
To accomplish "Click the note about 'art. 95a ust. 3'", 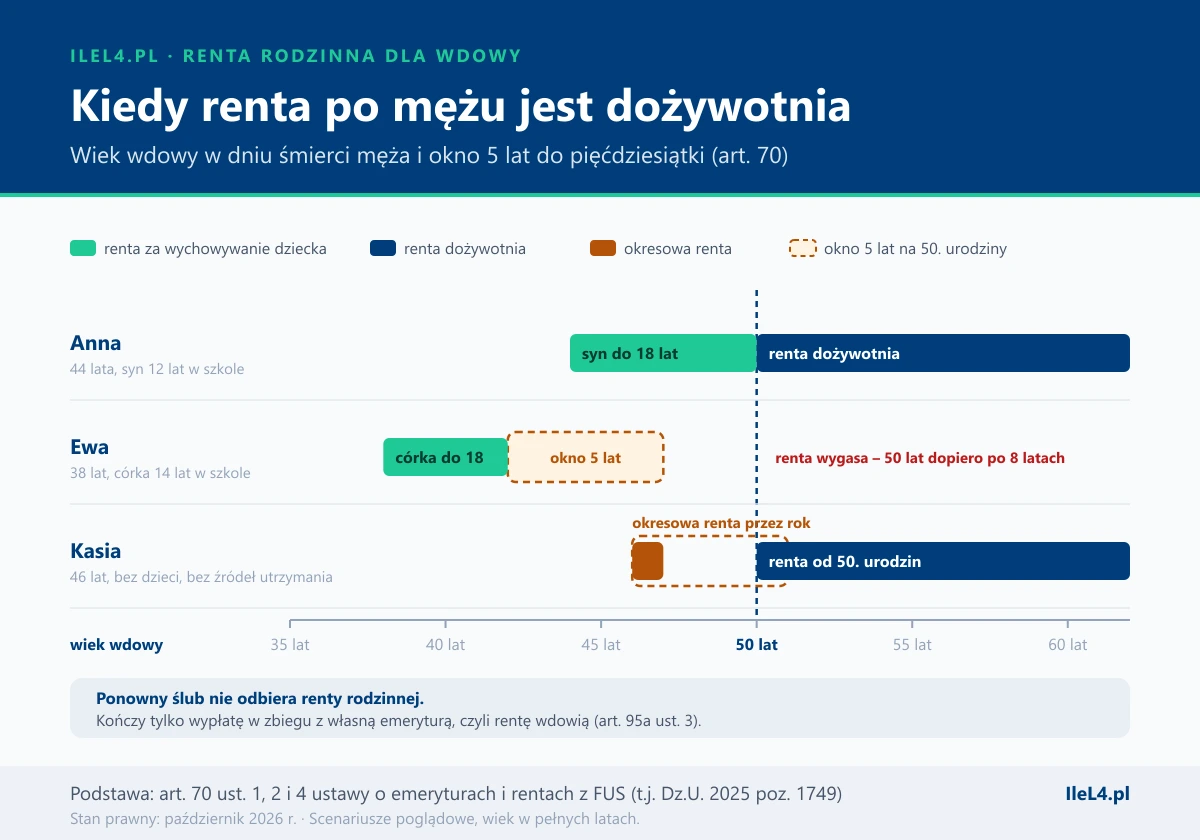I will [399, 720].
